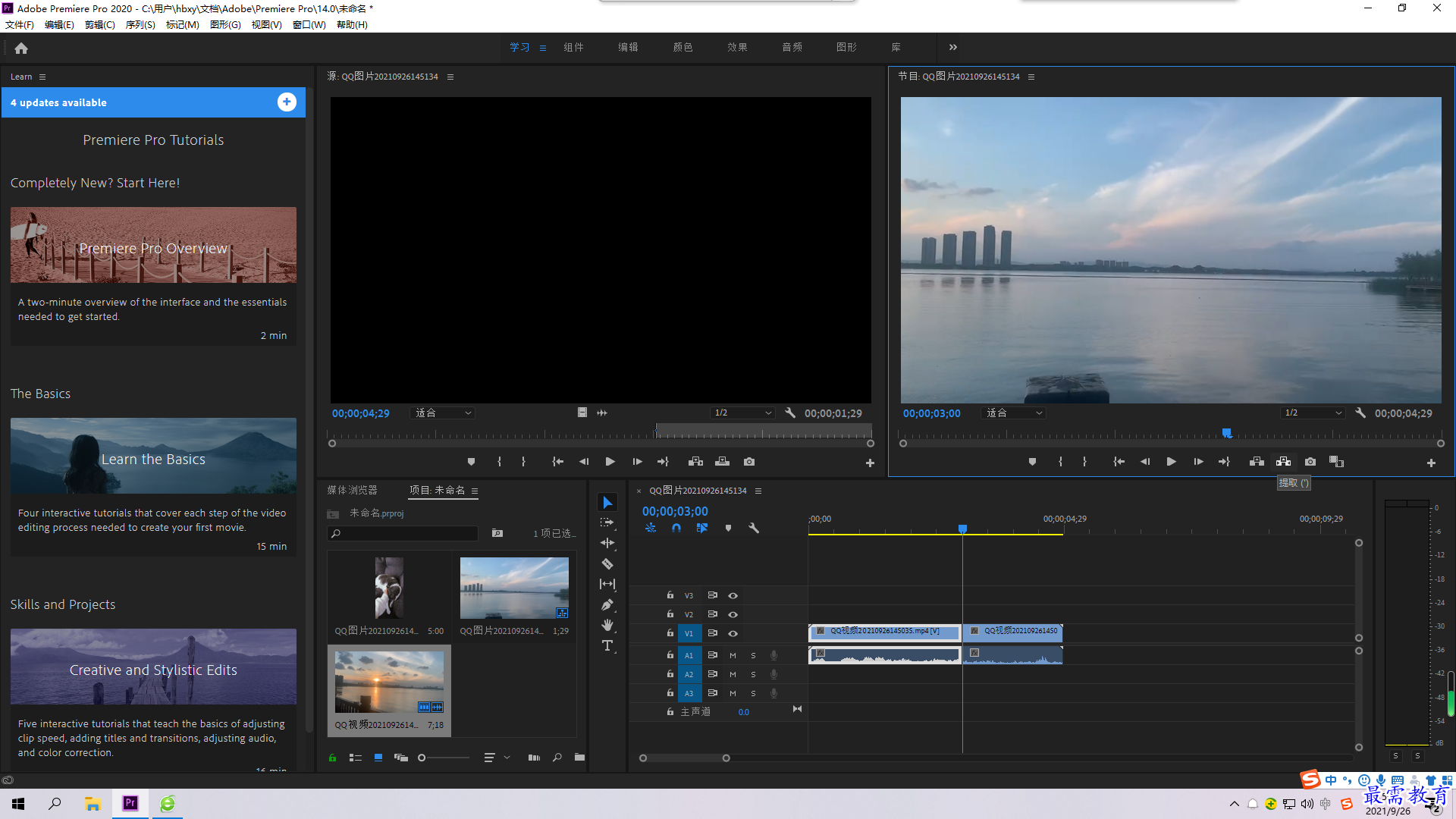The image size is (1456, 819).
Task: Open timeline sequence panel menu
Action: click(758, 491)
